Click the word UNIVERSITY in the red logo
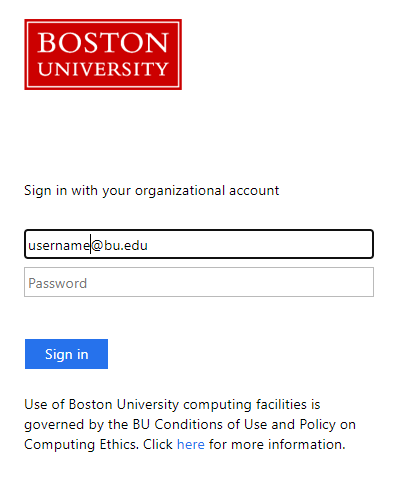The image size is (399, 499). [x=103, y=69]
